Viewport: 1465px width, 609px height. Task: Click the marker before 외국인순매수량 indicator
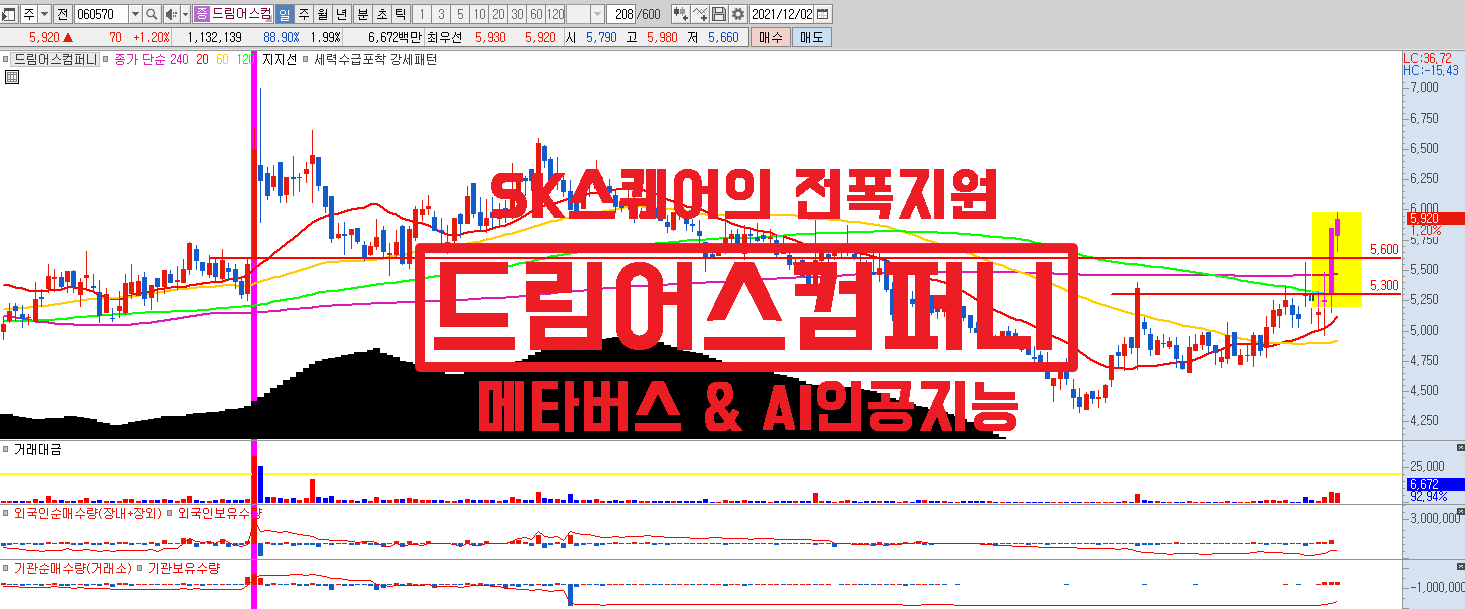pos(5,513)
